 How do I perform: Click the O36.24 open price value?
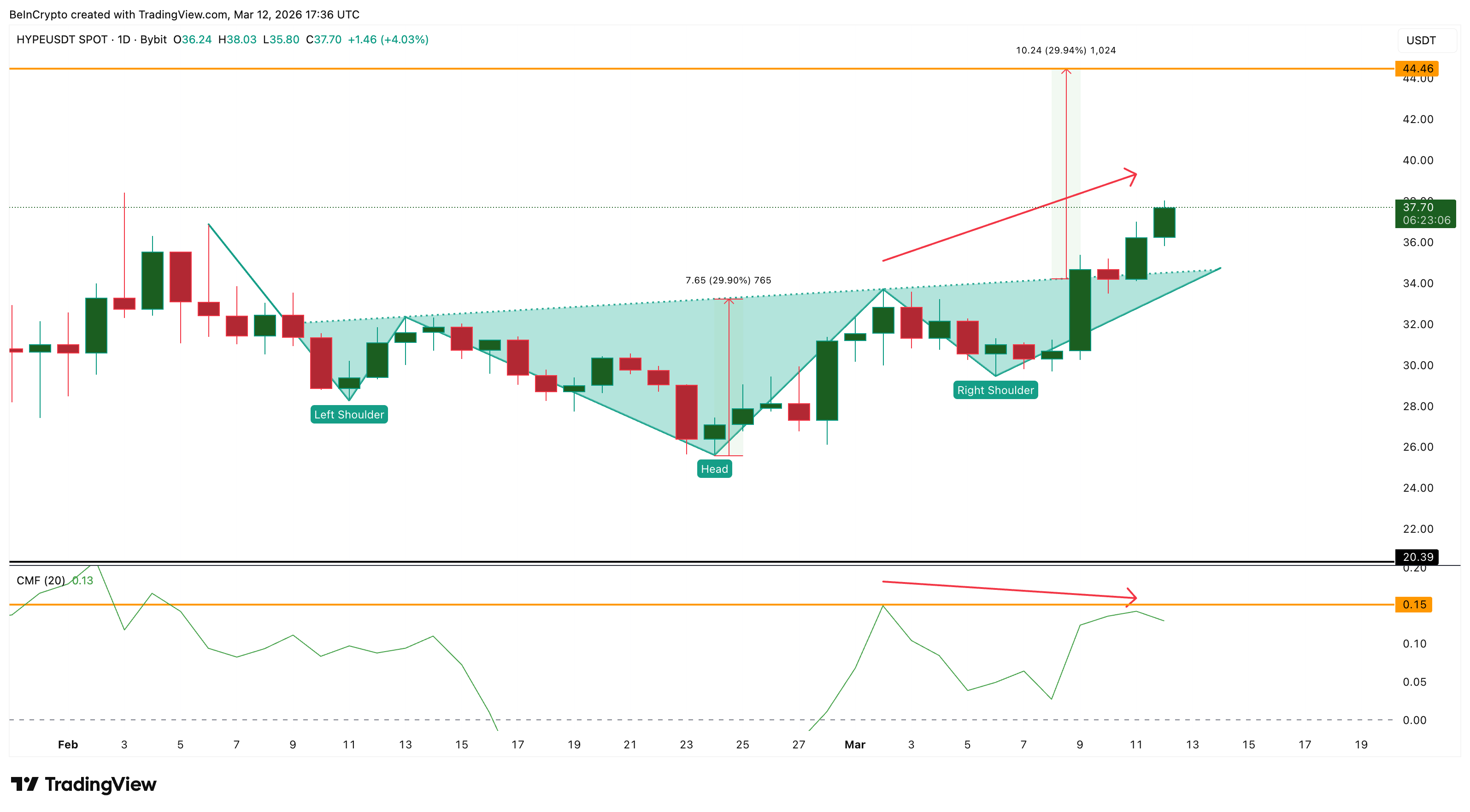(191, 40)
